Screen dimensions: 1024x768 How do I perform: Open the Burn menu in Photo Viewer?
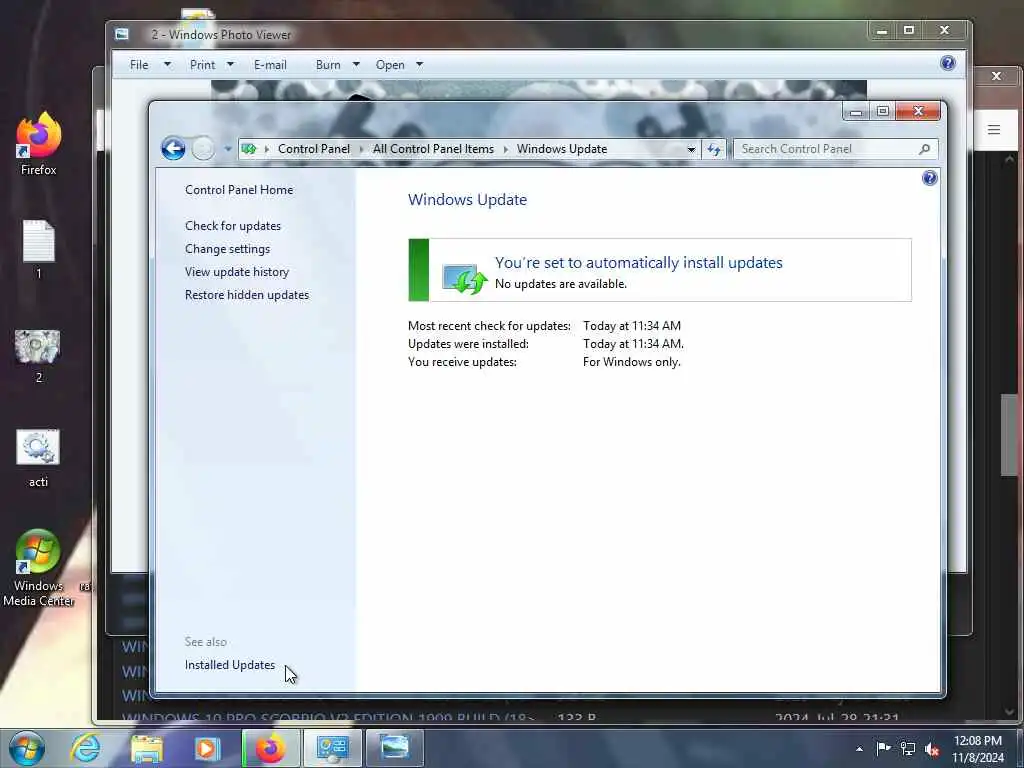[328, 65]
